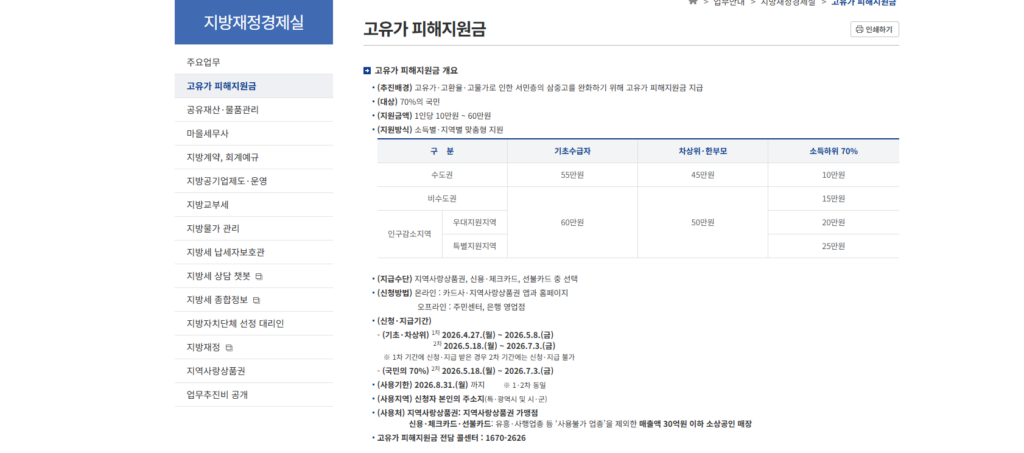Image resolution: width=1024 pixels, height=453 pixels.
Task: Open 업무추진비 공개 sidebar item
Action: point(253,395)
